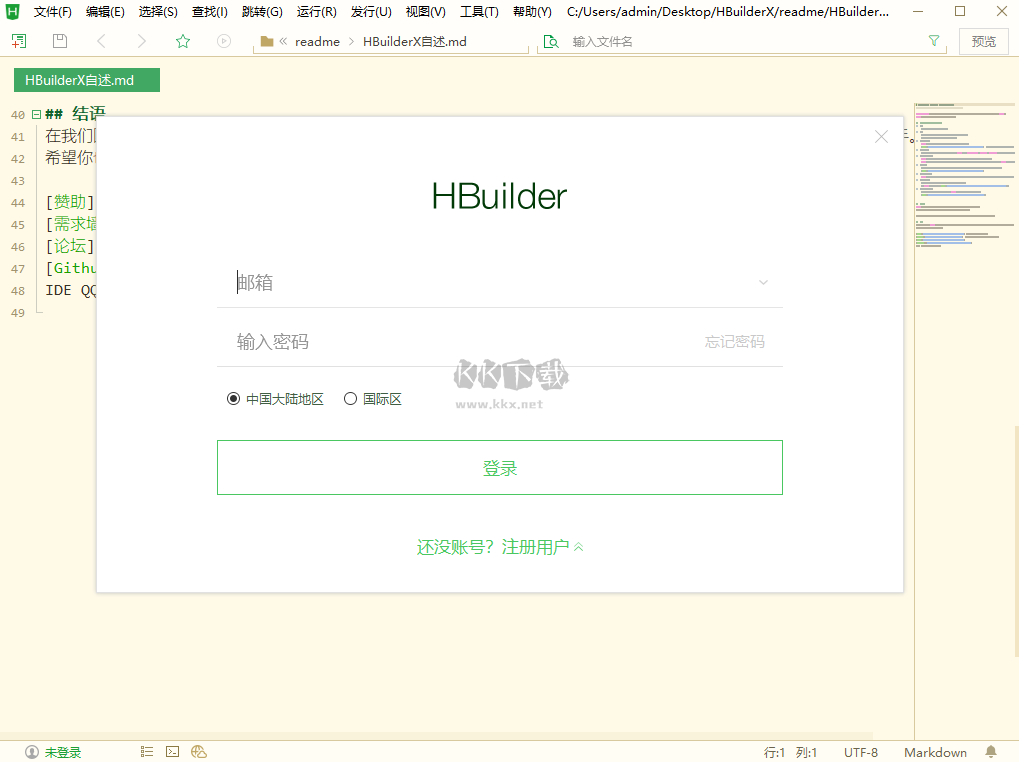Viewport: 1019px width, 762px height.
Task: Click line number 49 in the gutter
Action: [x=18, y=313]
